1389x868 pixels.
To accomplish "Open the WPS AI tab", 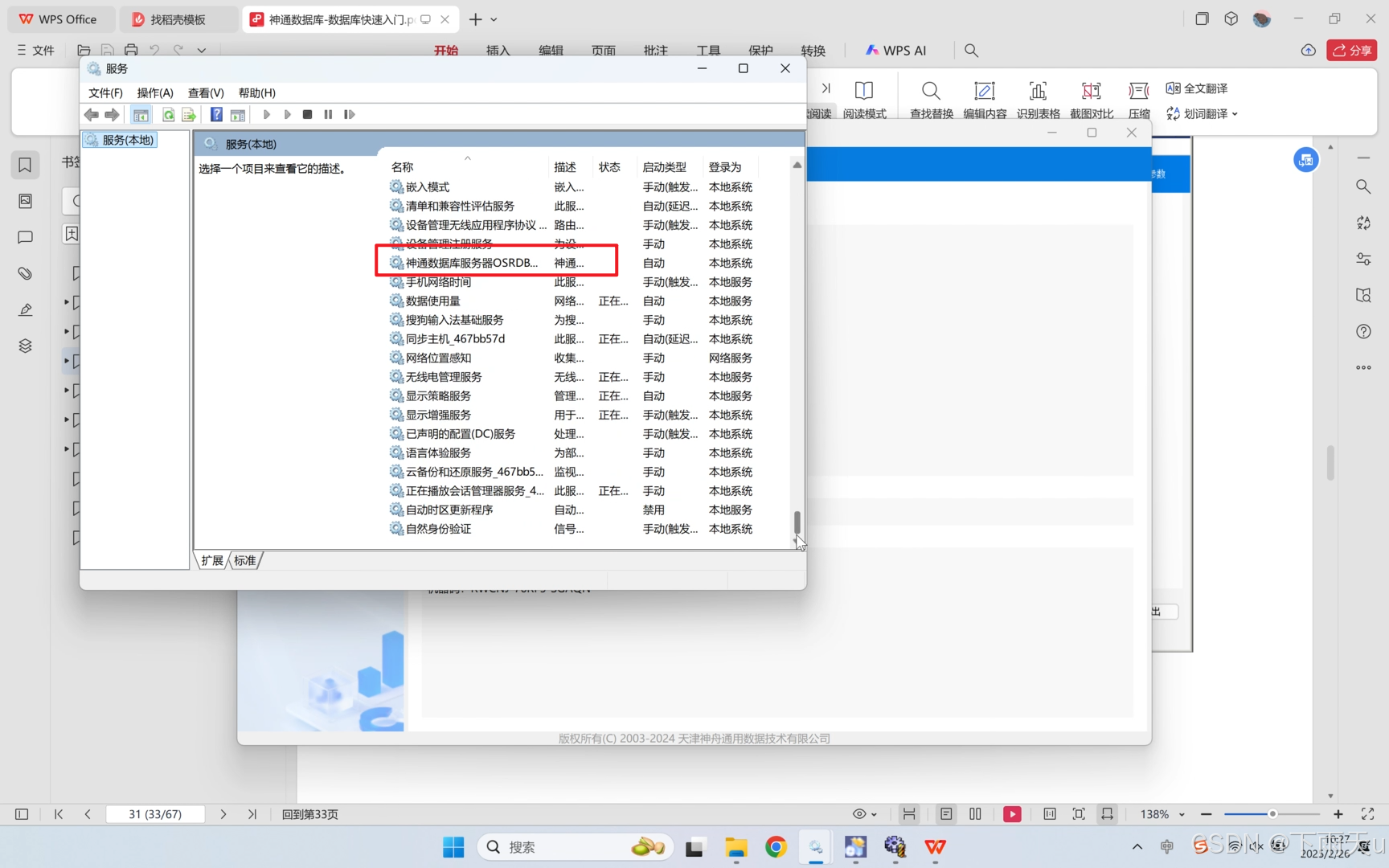I will 895,51.
